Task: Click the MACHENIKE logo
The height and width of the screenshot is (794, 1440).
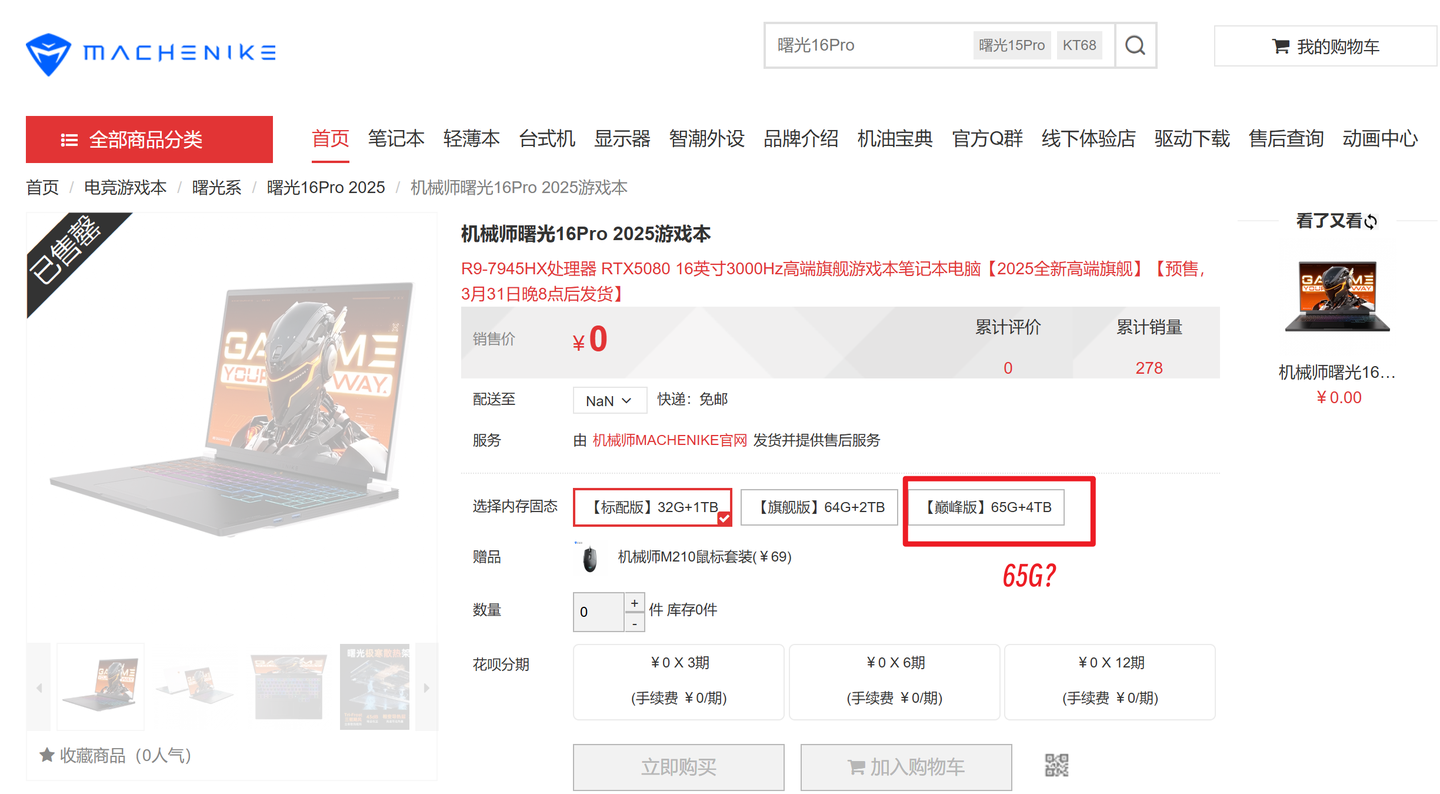Action: pos(151,53)
